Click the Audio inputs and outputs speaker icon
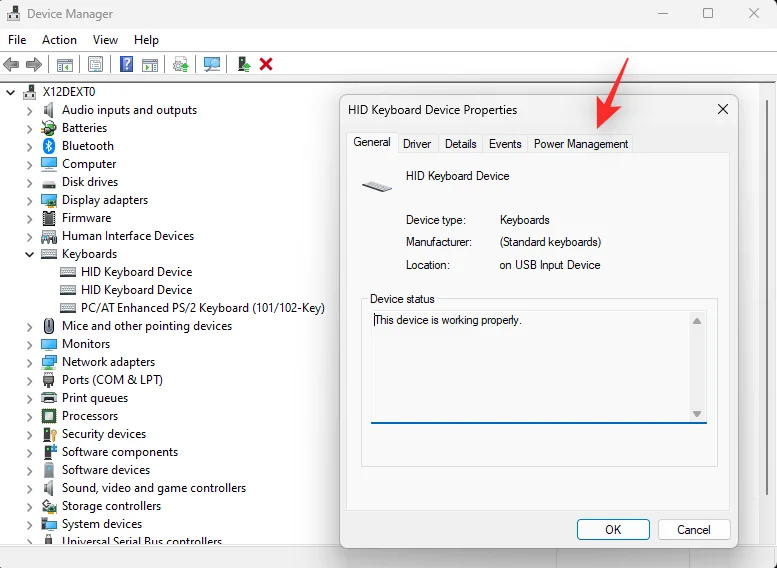 (x=49, y=110)
